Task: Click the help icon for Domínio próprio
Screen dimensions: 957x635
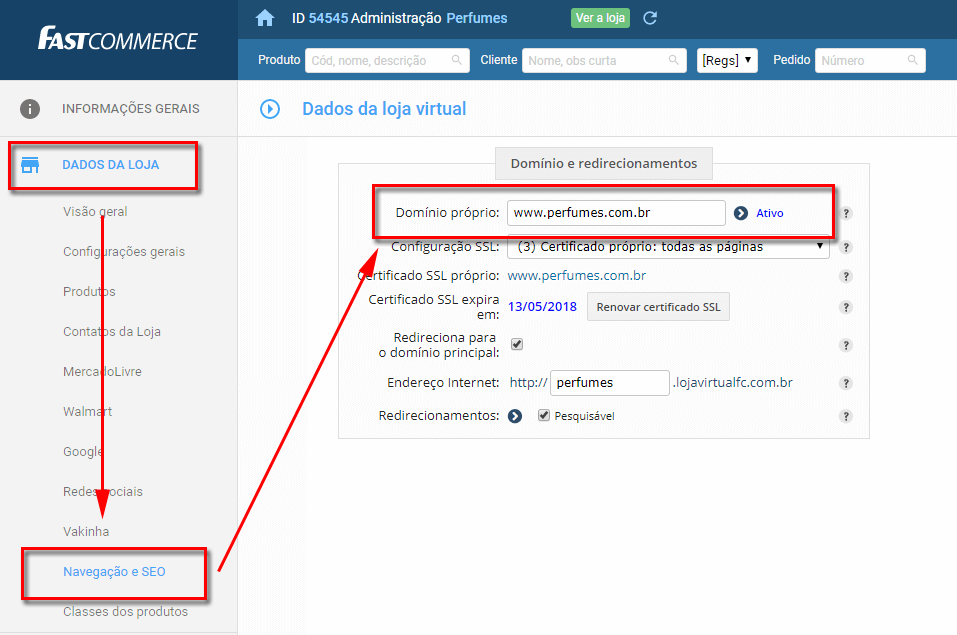Action: [x=846, y=213]
